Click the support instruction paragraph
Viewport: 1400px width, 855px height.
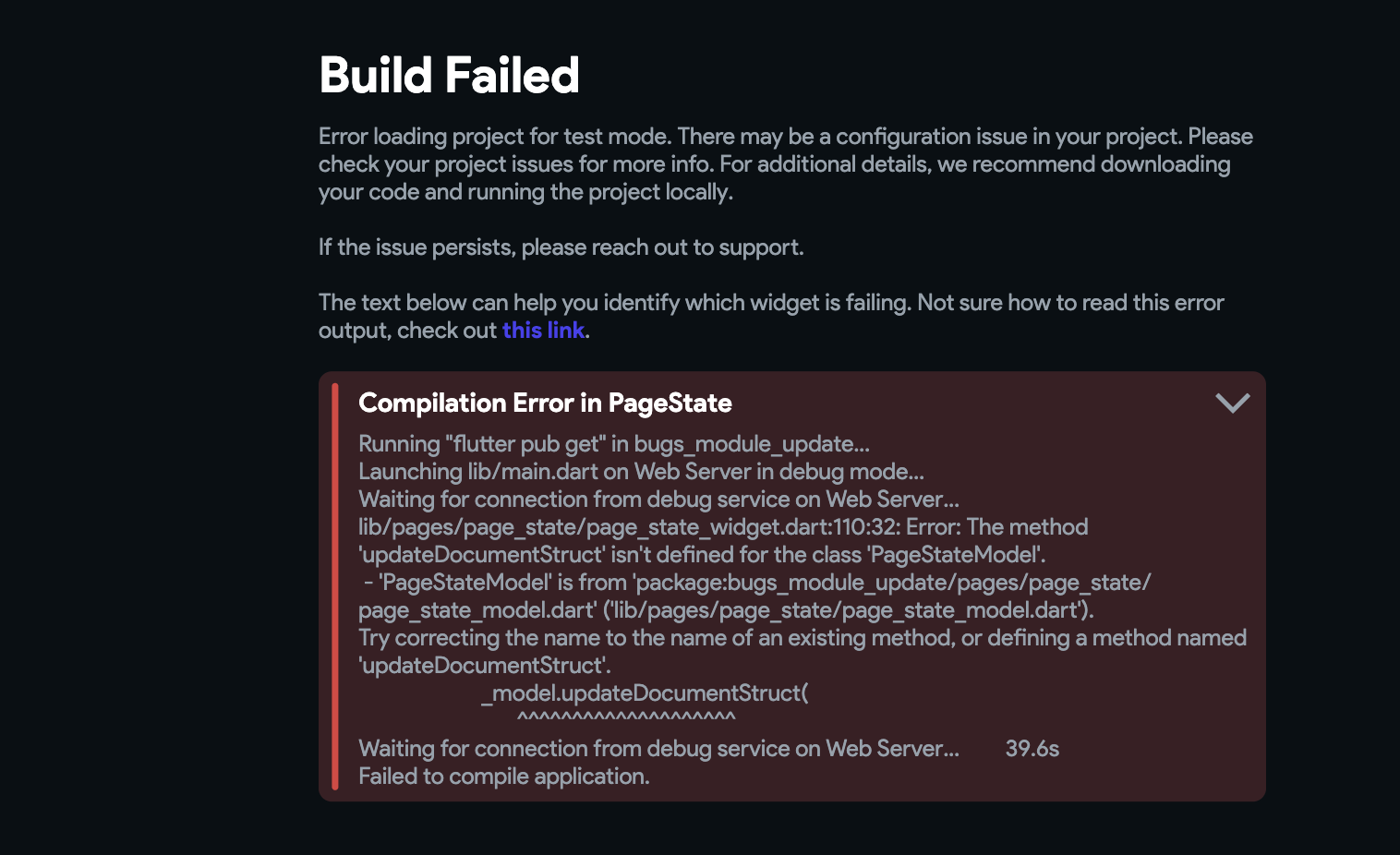pos(561,247)
